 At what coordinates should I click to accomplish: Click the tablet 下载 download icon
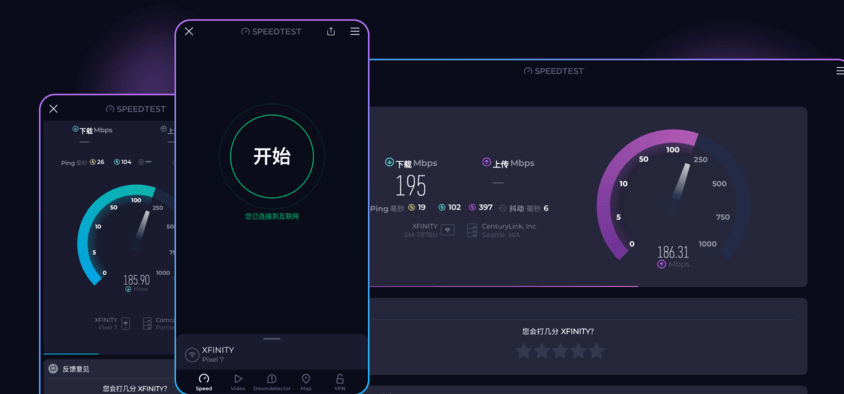pyautogui.click(x=389, y=162)
